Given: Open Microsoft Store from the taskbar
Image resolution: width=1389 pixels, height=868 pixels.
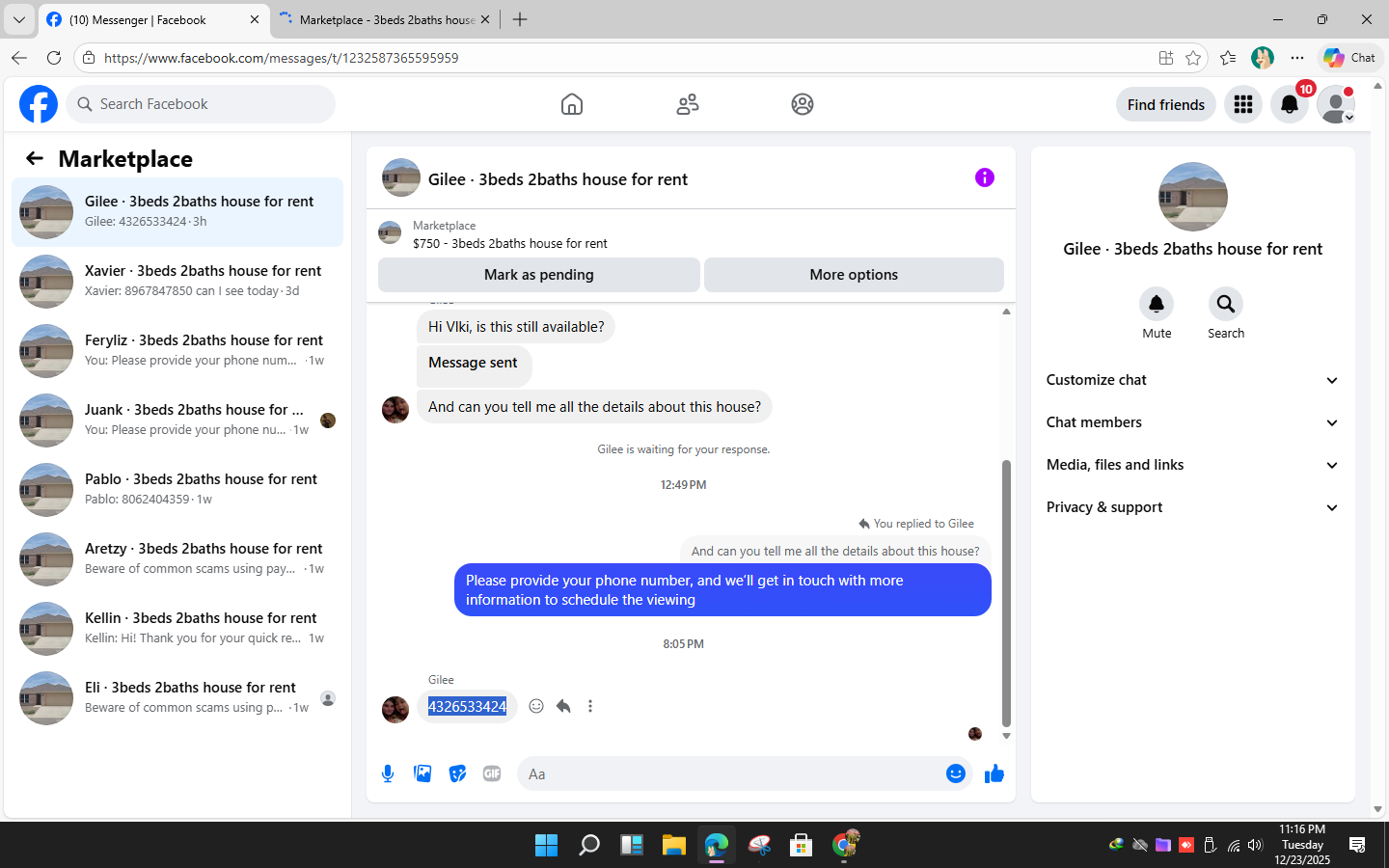Looking at the screenshot, I should coord(801,845).
